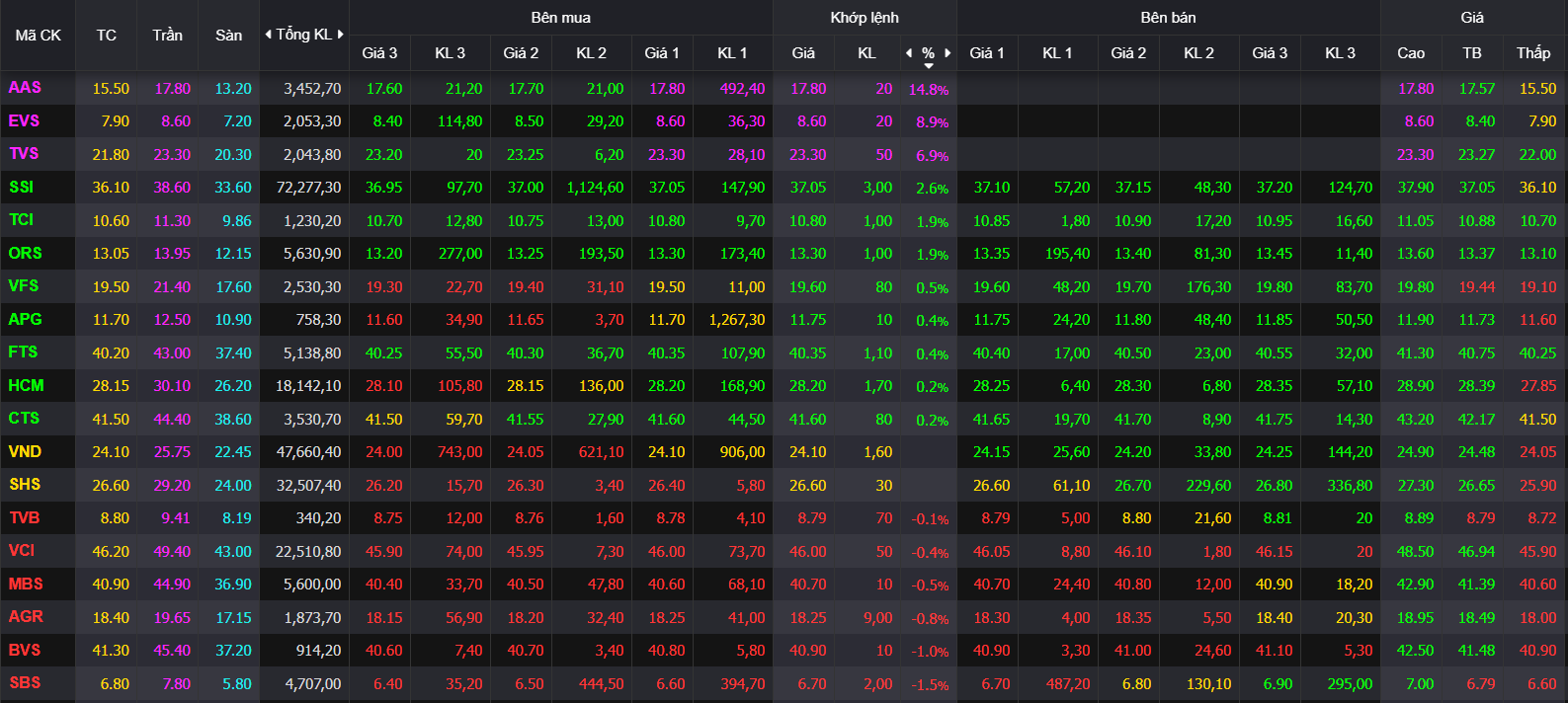Click the % header label in Khớp lệnh
This screenshot has height=703, width=1568.
pyautogui.click(x=928, y=53)
